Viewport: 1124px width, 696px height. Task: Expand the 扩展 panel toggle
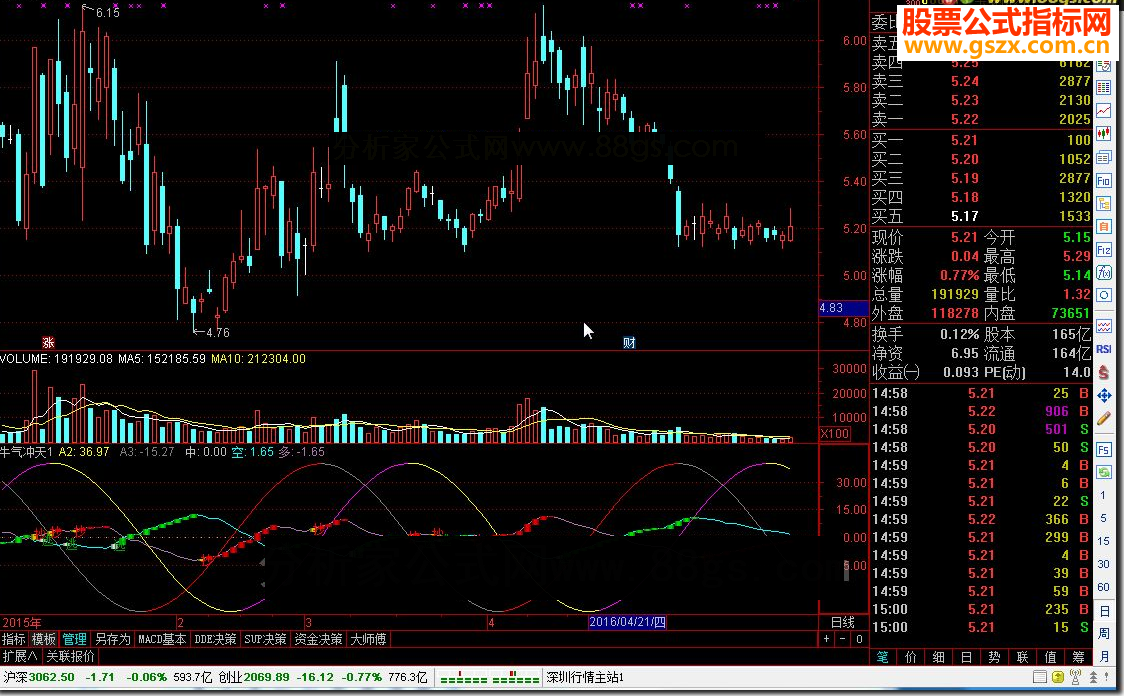(x=20, y=656)
